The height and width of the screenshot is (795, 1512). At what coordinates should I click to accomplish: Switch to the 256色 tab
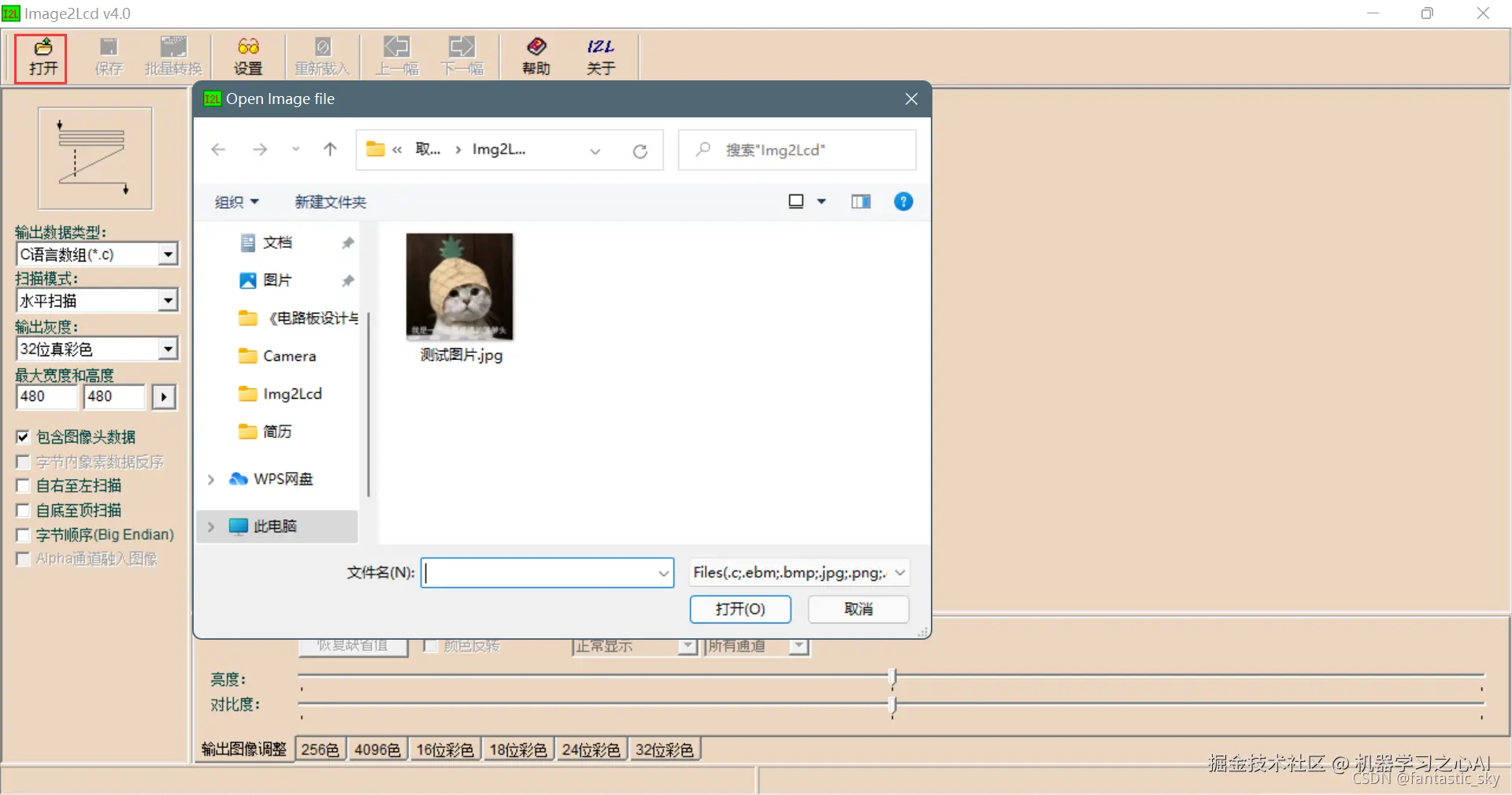click(320, 749)
